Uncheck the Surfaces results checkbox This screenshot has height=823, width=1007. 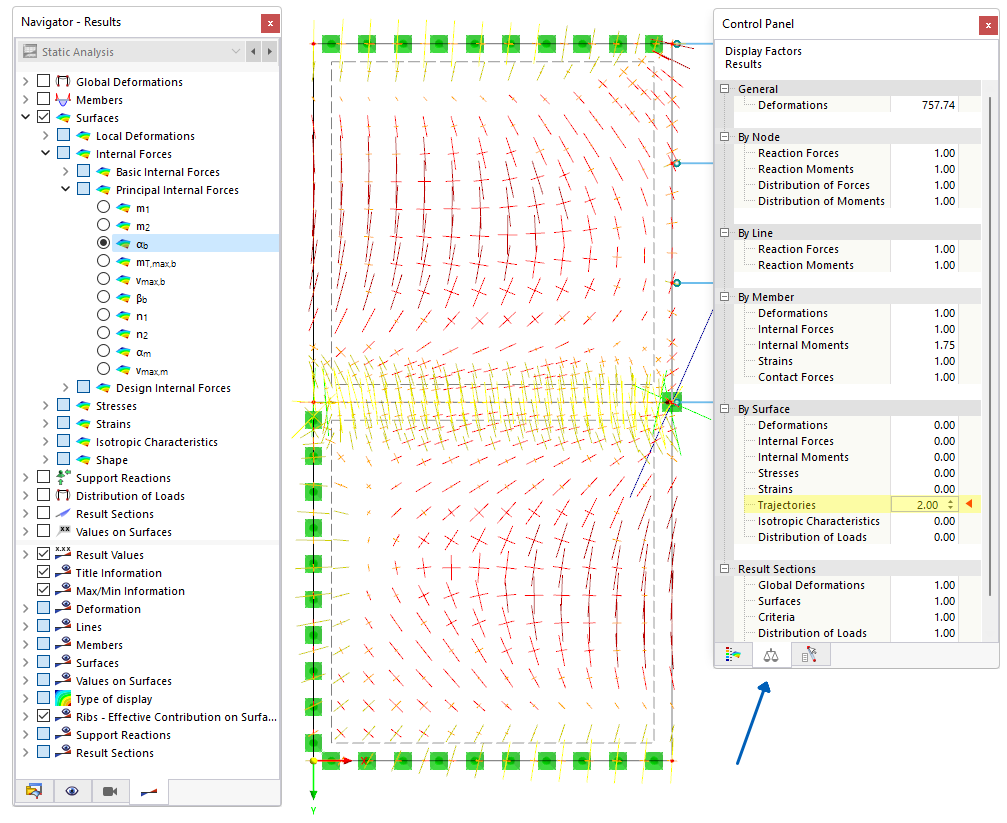[x=44, y=117]
